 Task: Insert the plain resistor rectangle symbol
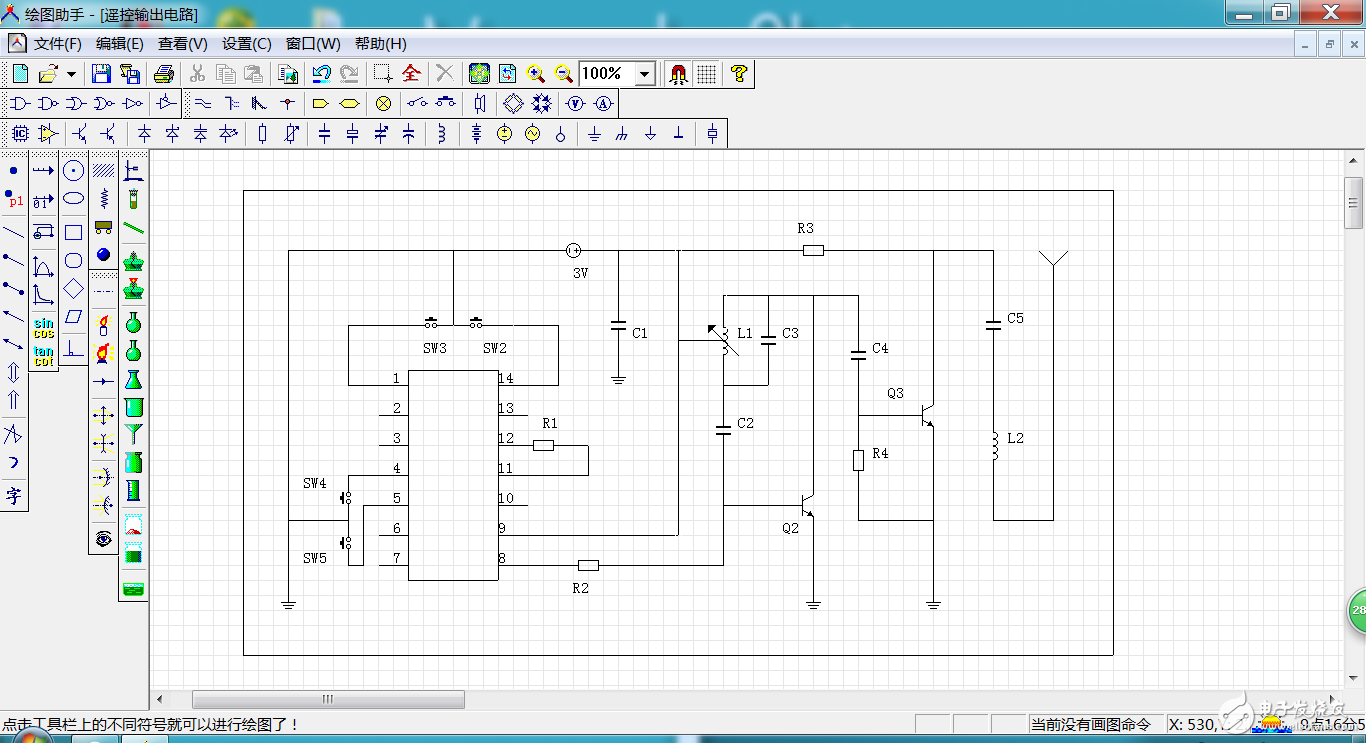click(262, 133)
